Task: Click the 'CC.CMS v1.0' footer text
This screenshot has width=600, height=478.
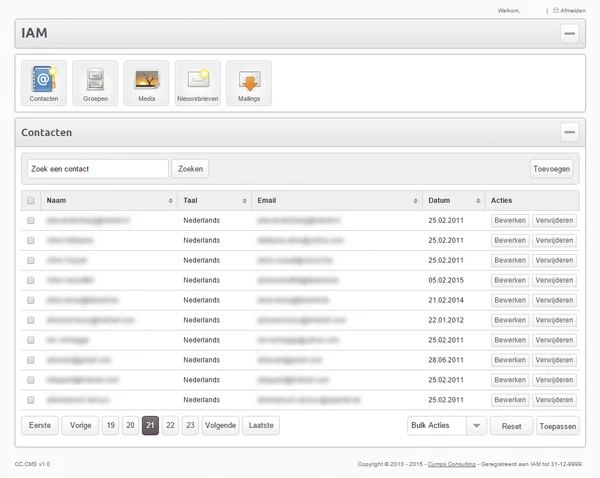Action: [x=33, y=464]
